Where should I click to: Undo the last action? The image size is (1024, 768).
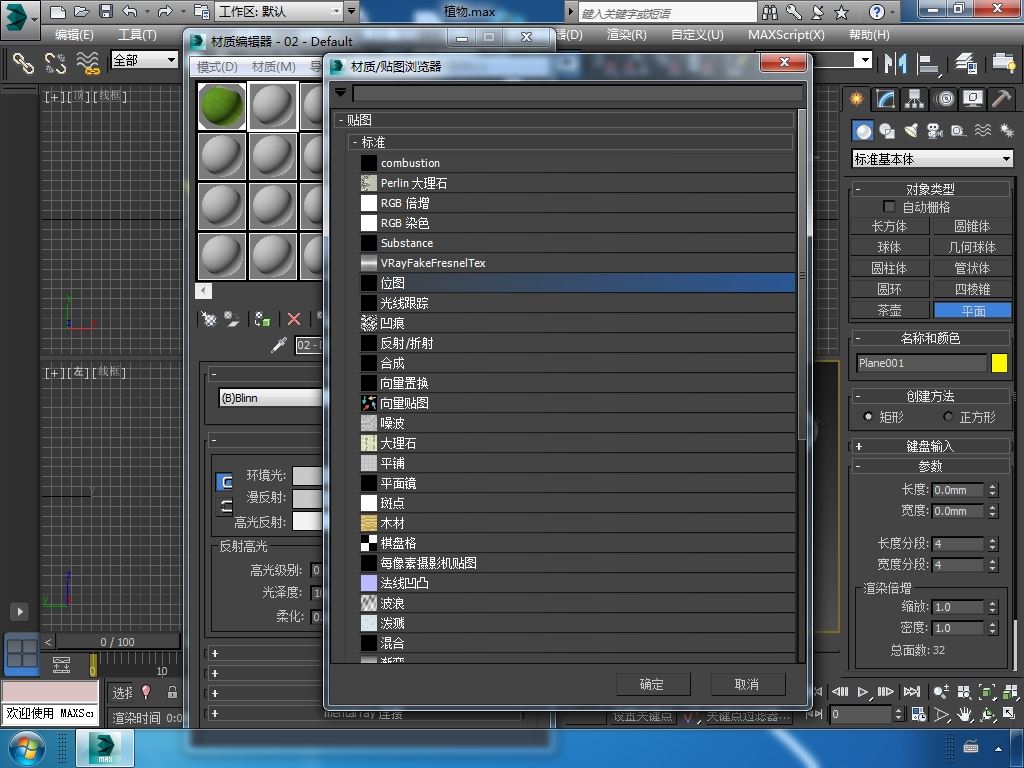[129, 11]
